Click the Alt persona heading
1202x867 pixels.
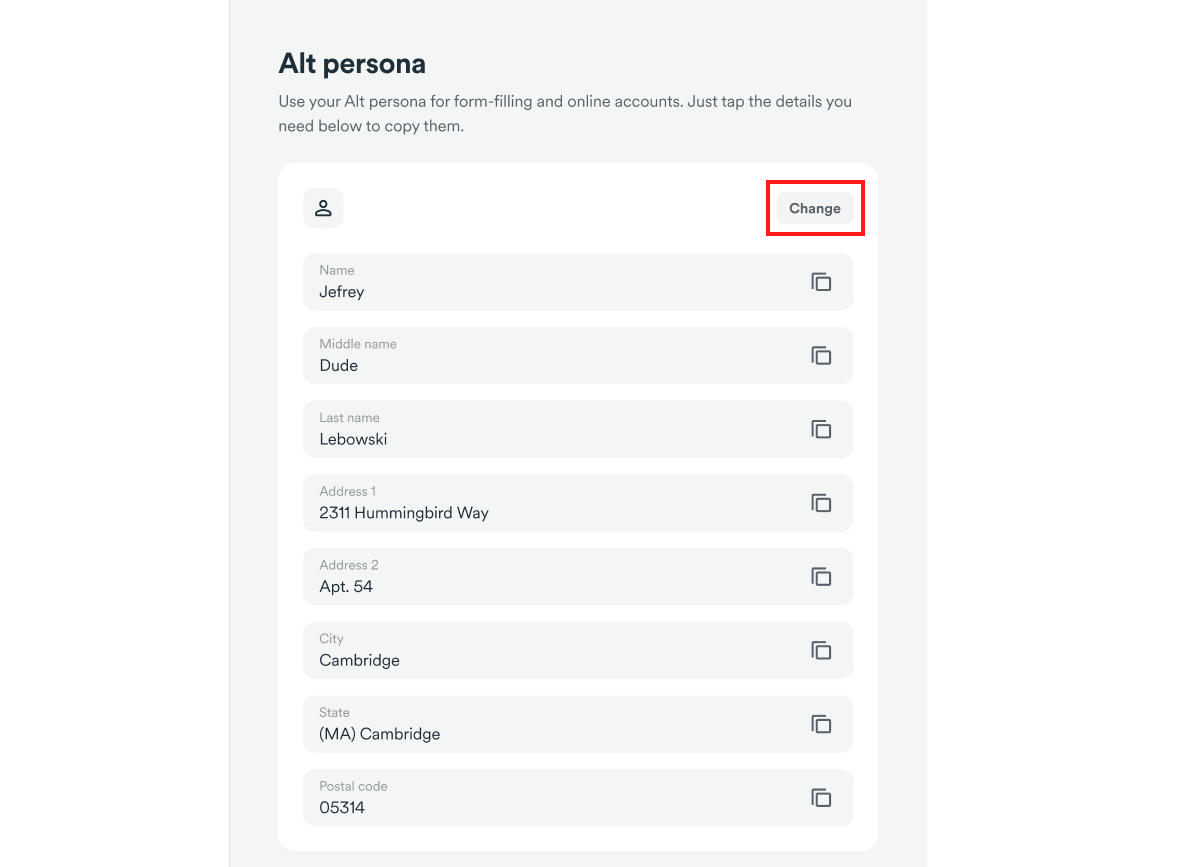pyautogui.click(x=352, y=64)
